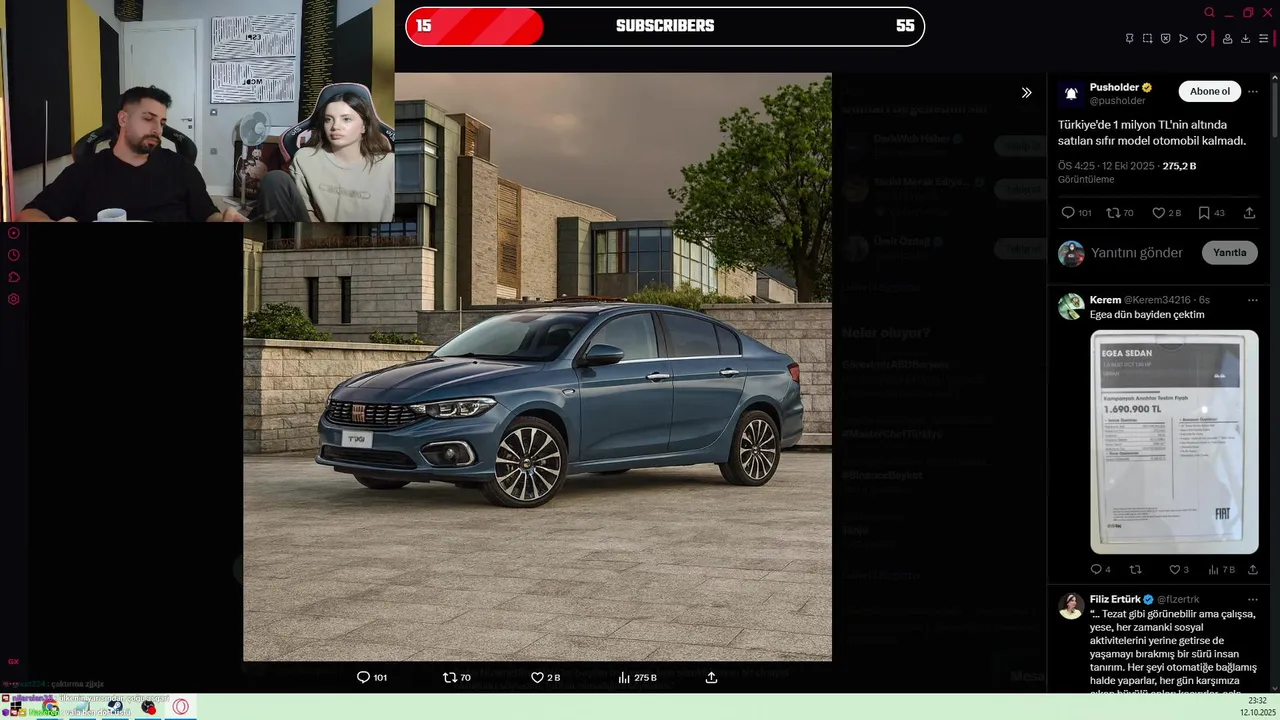
Task: Open the Filiz Ertürk name link
Action: (1117, 600)
